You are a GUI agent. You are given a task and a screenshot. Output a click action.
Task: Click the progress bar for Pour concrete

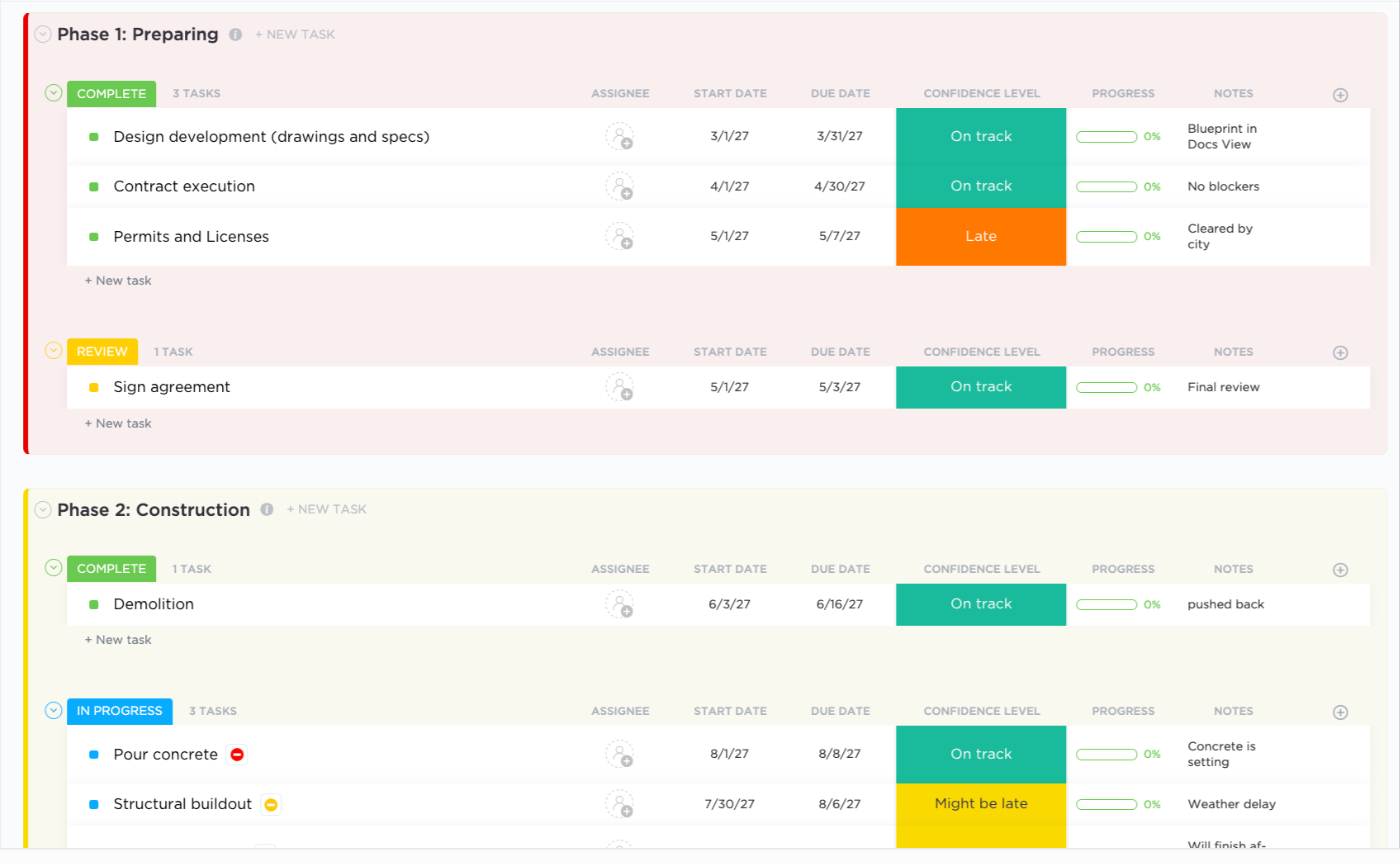click(1106, 755)
